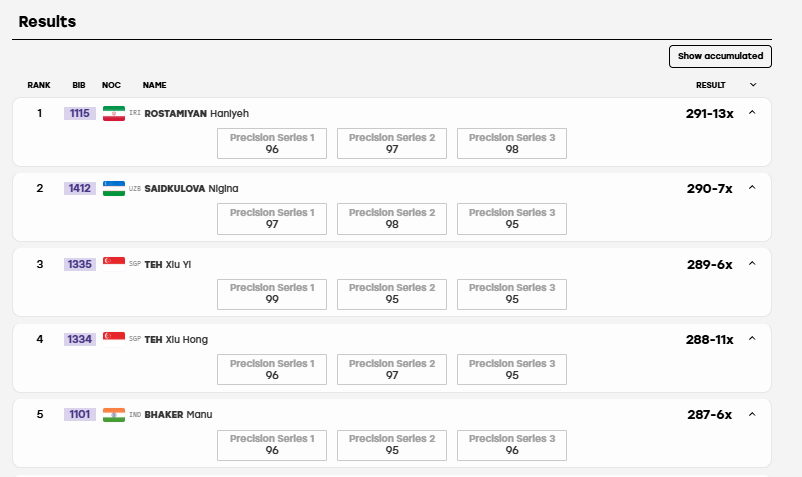Click the Show accumulated button
The width and height of the screenshot is (802, 477).
coord(720,56)
